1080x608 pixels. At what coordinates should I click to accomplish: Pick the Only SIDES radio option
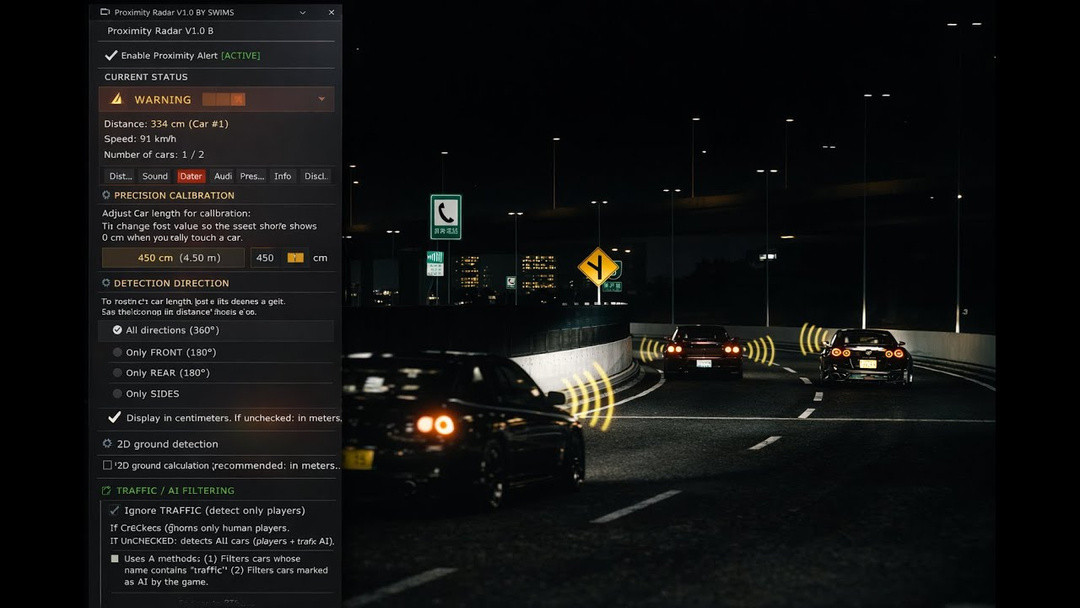[117, 394]
